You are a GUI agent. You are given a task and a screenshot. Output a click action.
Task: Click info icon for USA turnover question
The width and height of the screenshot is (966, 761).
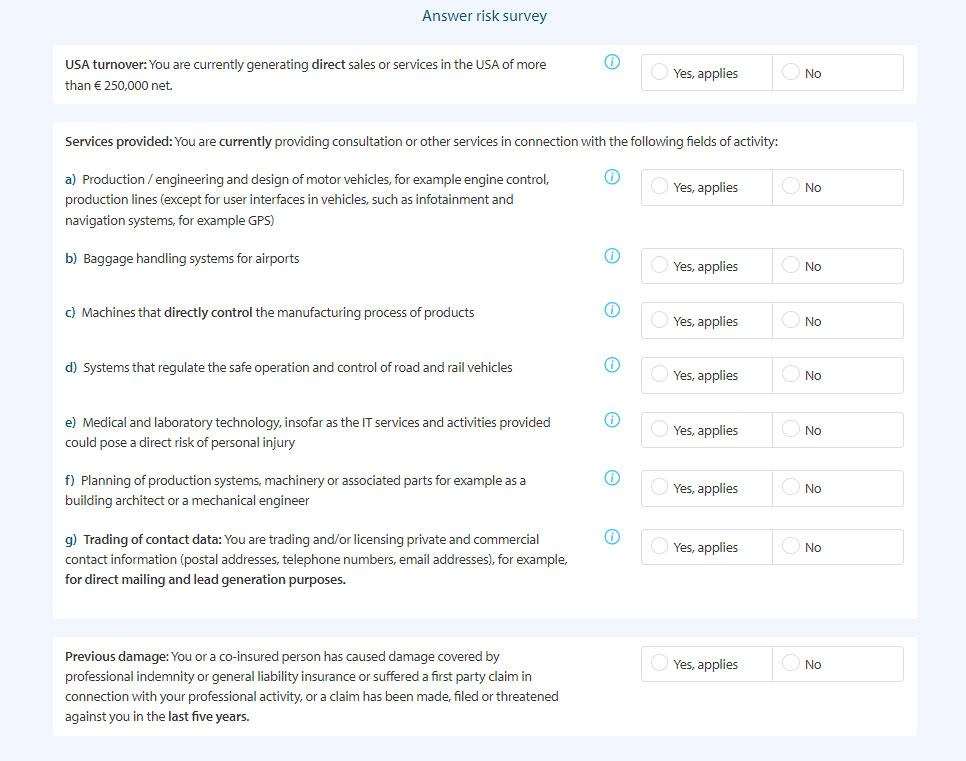point(612,62)
